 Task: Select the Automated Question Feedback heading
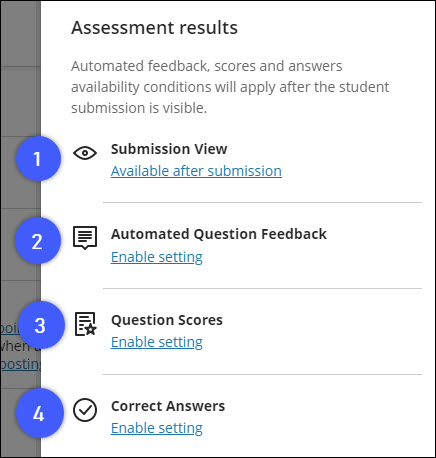pyautogui.click(x=219, y=234)
